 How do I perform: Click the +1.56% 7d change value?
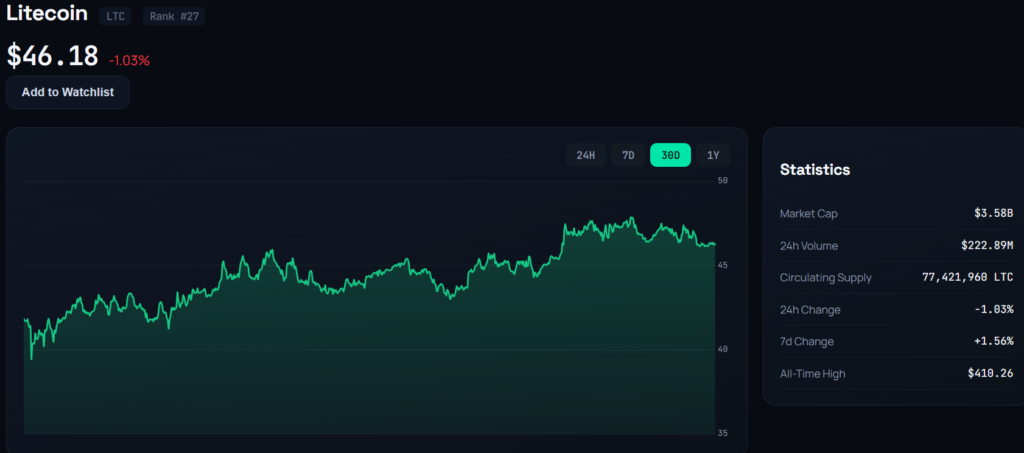point(993,341)
